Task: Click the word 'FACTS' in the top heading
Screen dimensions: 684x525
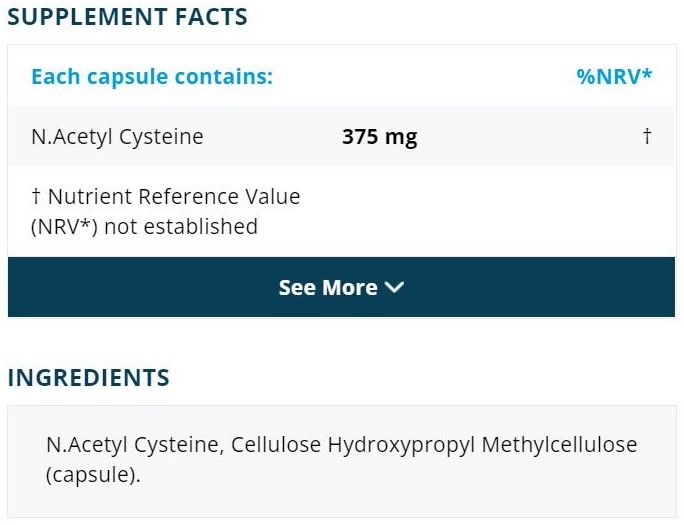Action: pyautogui.click(x=209, y=17)
